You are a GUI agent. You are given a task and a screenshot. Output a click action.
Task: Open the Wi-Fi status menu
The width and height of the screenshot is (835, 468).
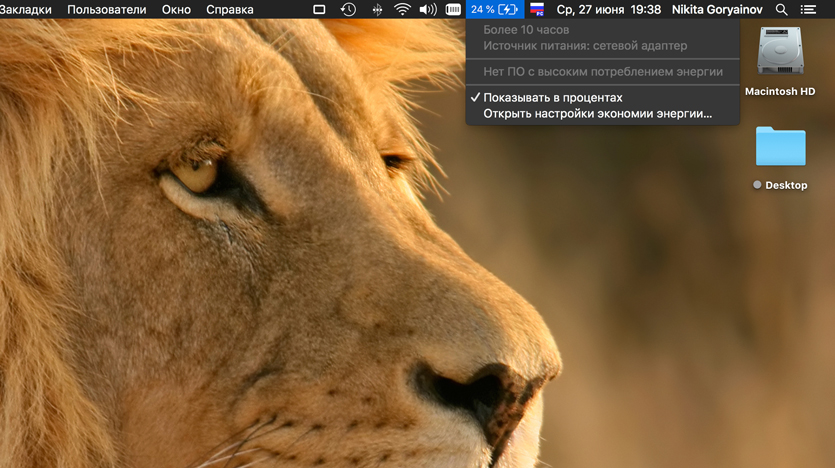click(x=403, y=9)
